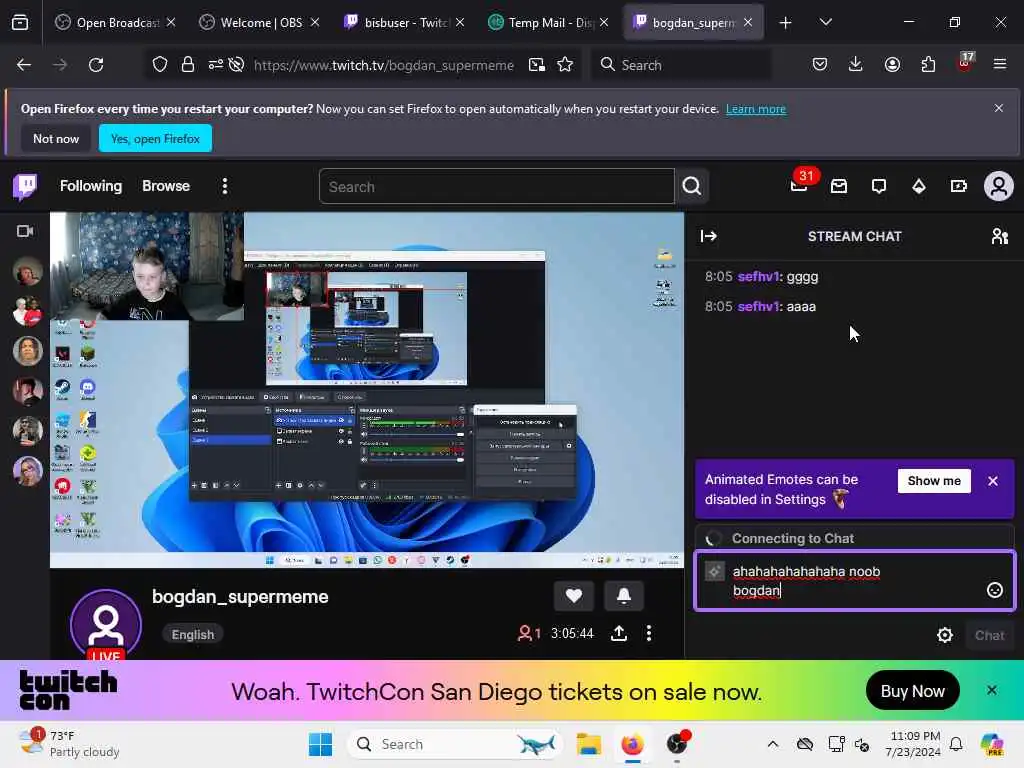Click Following in Twitch navigation
Image resolution: width=1024 pixels, height=768 pixels.
91,186
